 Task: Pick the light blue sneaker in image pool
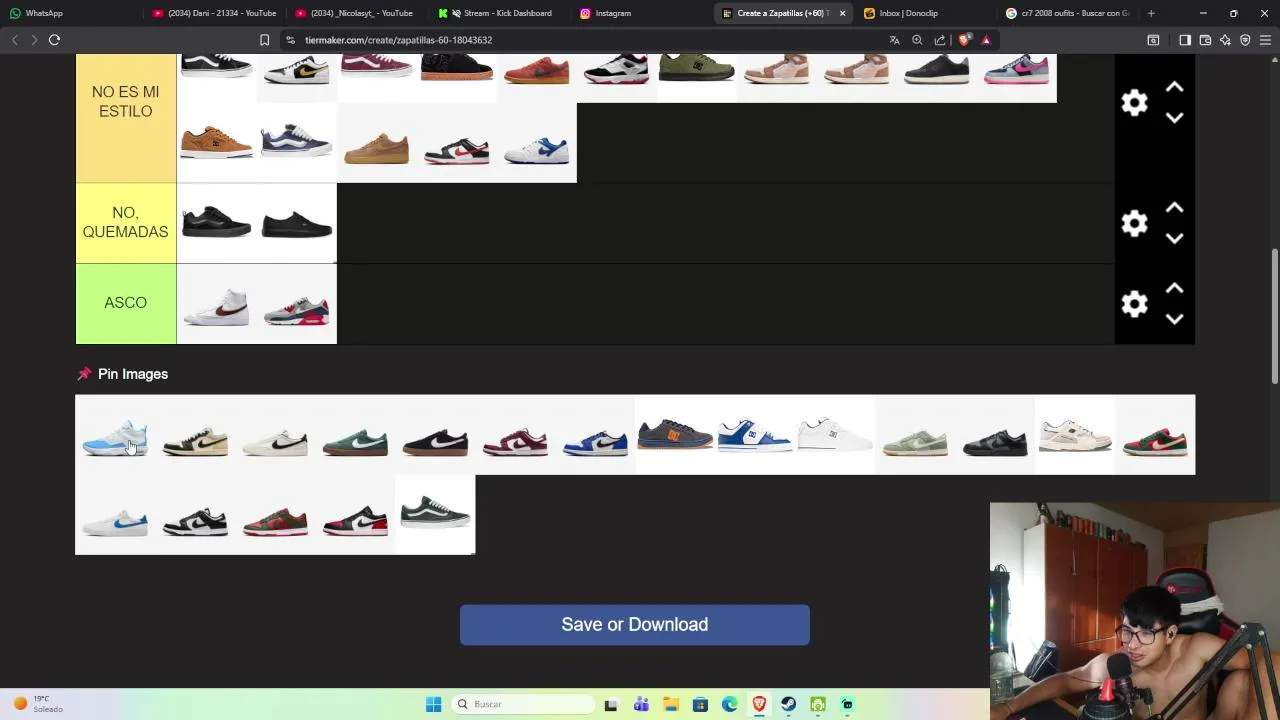pos(115,435)
